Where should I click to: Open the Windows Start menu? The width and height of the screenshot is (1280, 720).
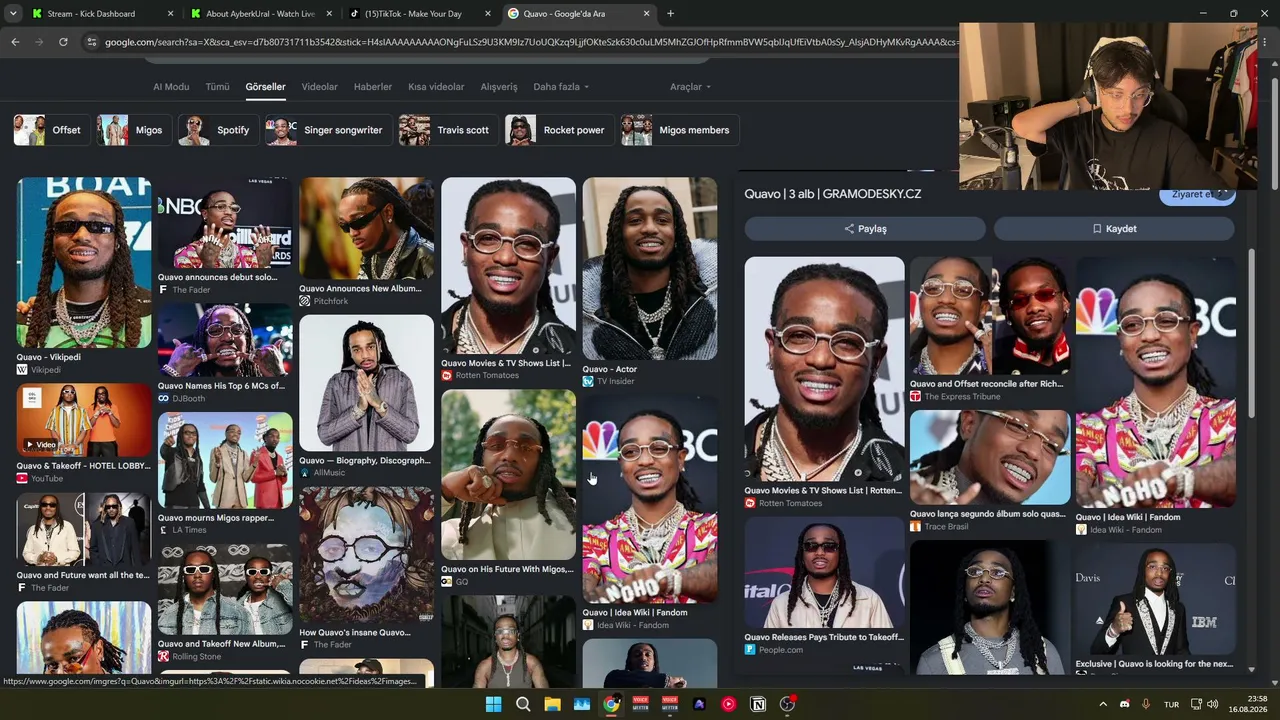pyautogui.click(x=493, y=704)
